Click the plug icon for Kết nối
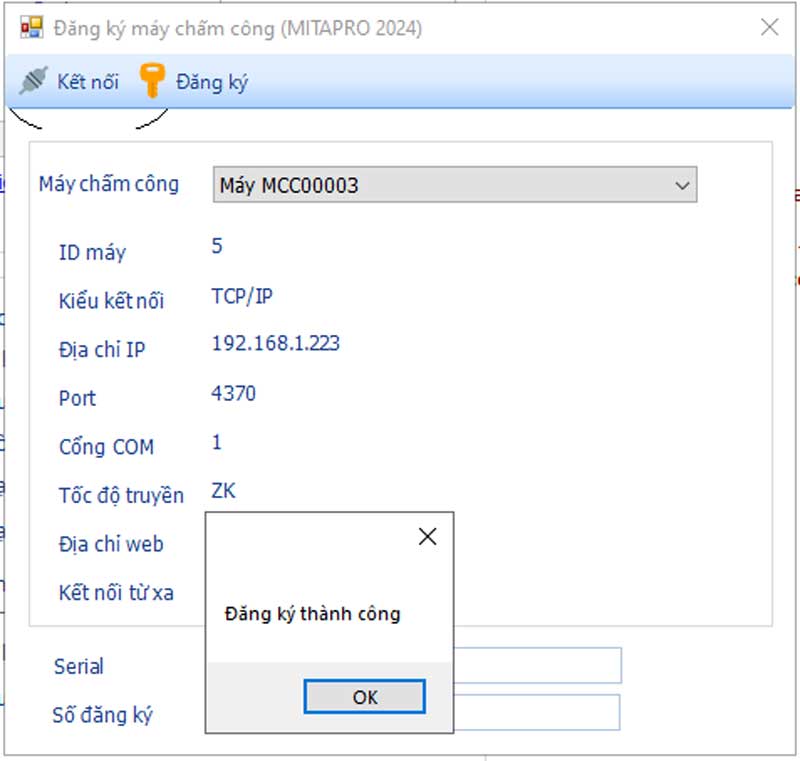This screenshot has height=761, width=800. click(34, 81)
